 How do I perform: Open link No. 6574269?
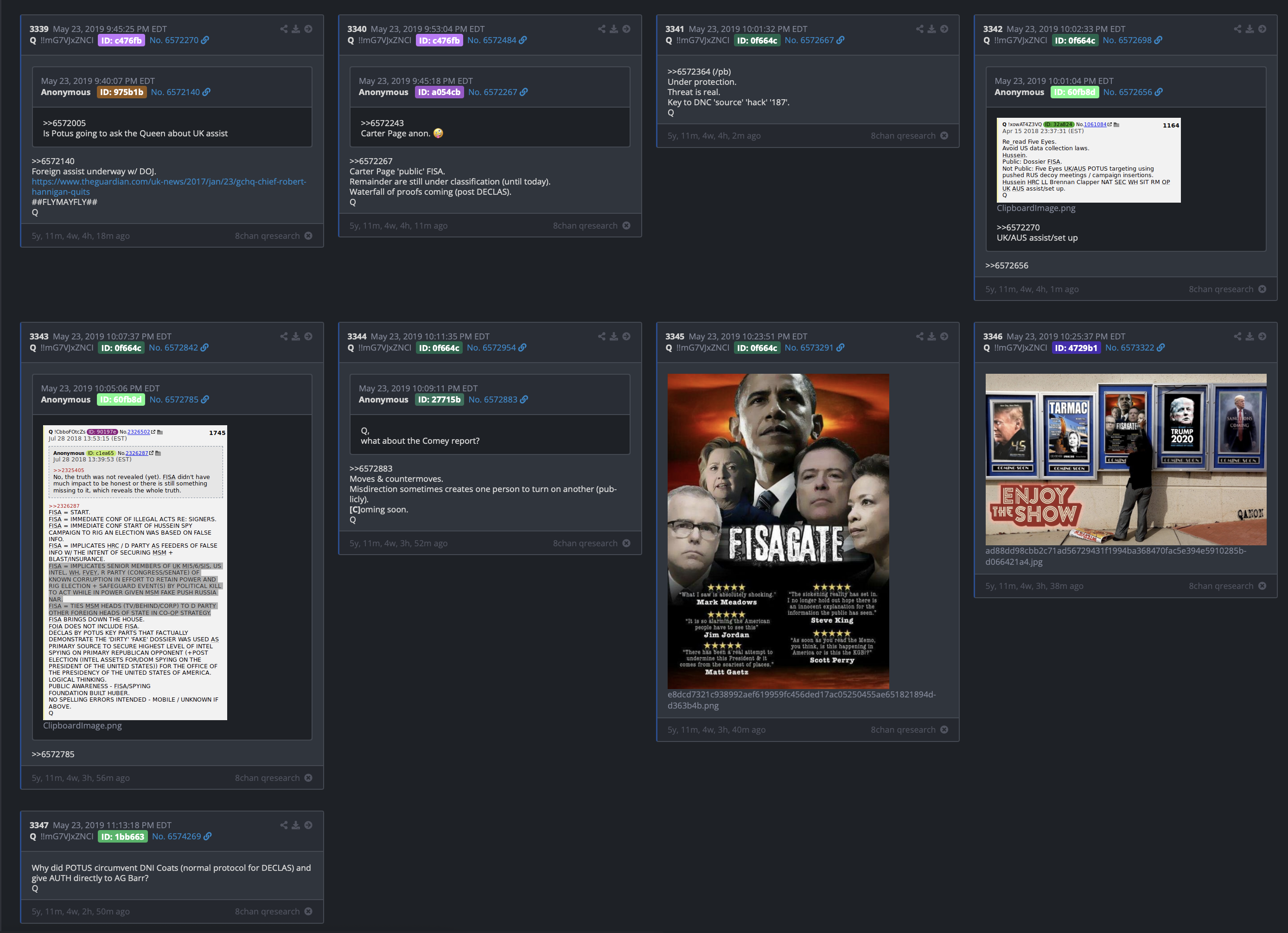(177, 837)
